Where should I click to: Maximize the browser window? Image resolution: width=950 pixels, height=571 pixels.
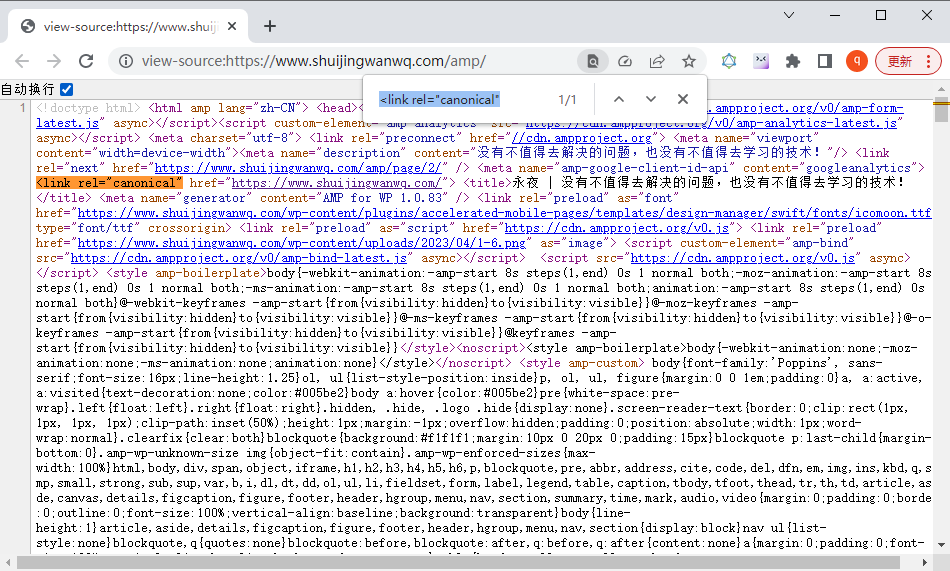(881, 15)
